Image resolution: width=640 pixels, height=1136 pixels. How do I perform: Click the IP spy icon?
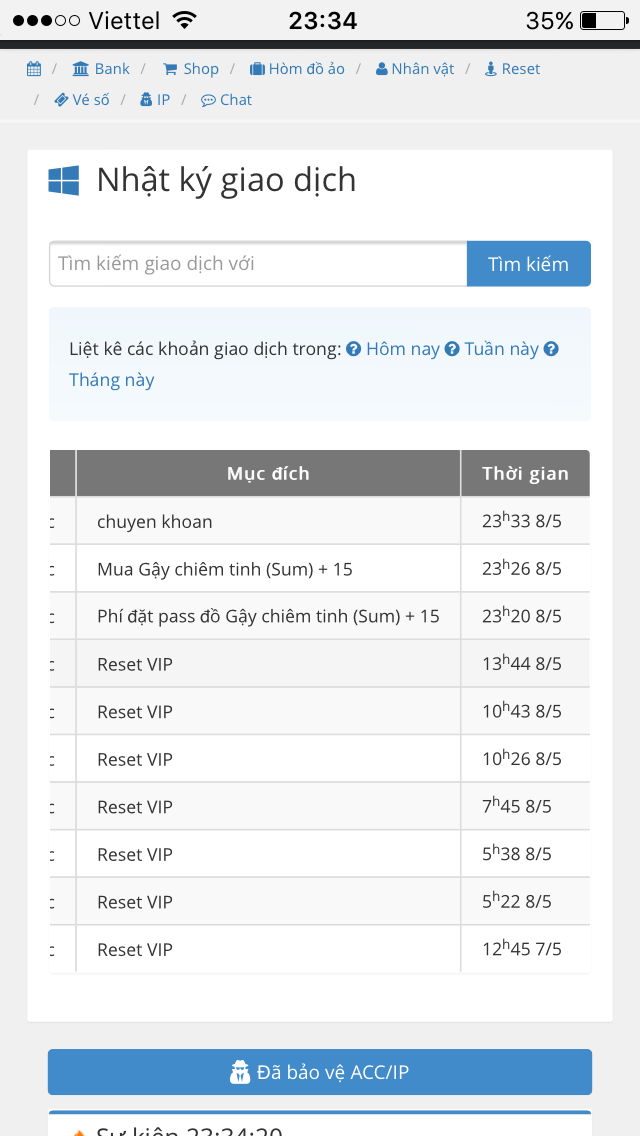[x=146, y=100]
